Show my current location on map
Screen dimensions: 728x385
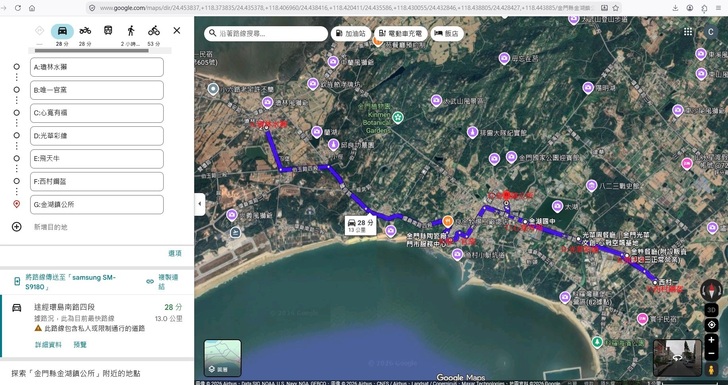pos(711,325)
